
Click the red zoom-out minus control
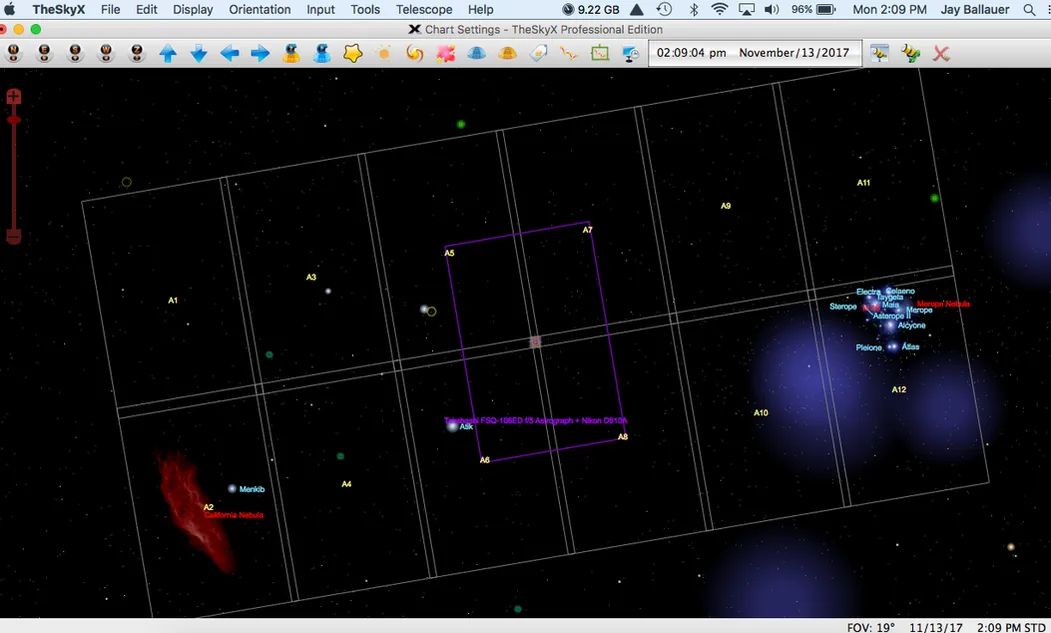tap(13, 236)
